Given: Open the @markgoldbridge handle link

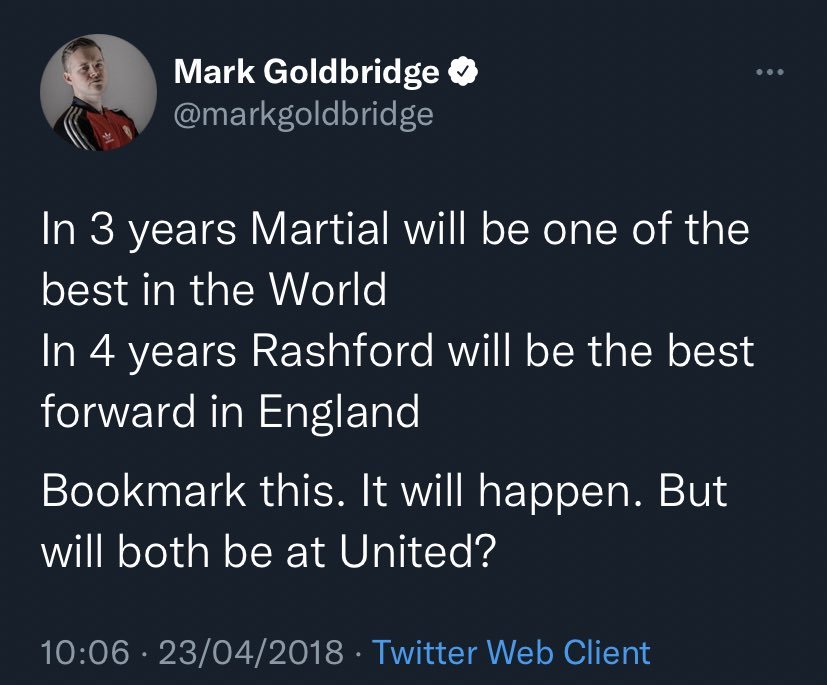Looking at the screenshot, I should [303, 114].
